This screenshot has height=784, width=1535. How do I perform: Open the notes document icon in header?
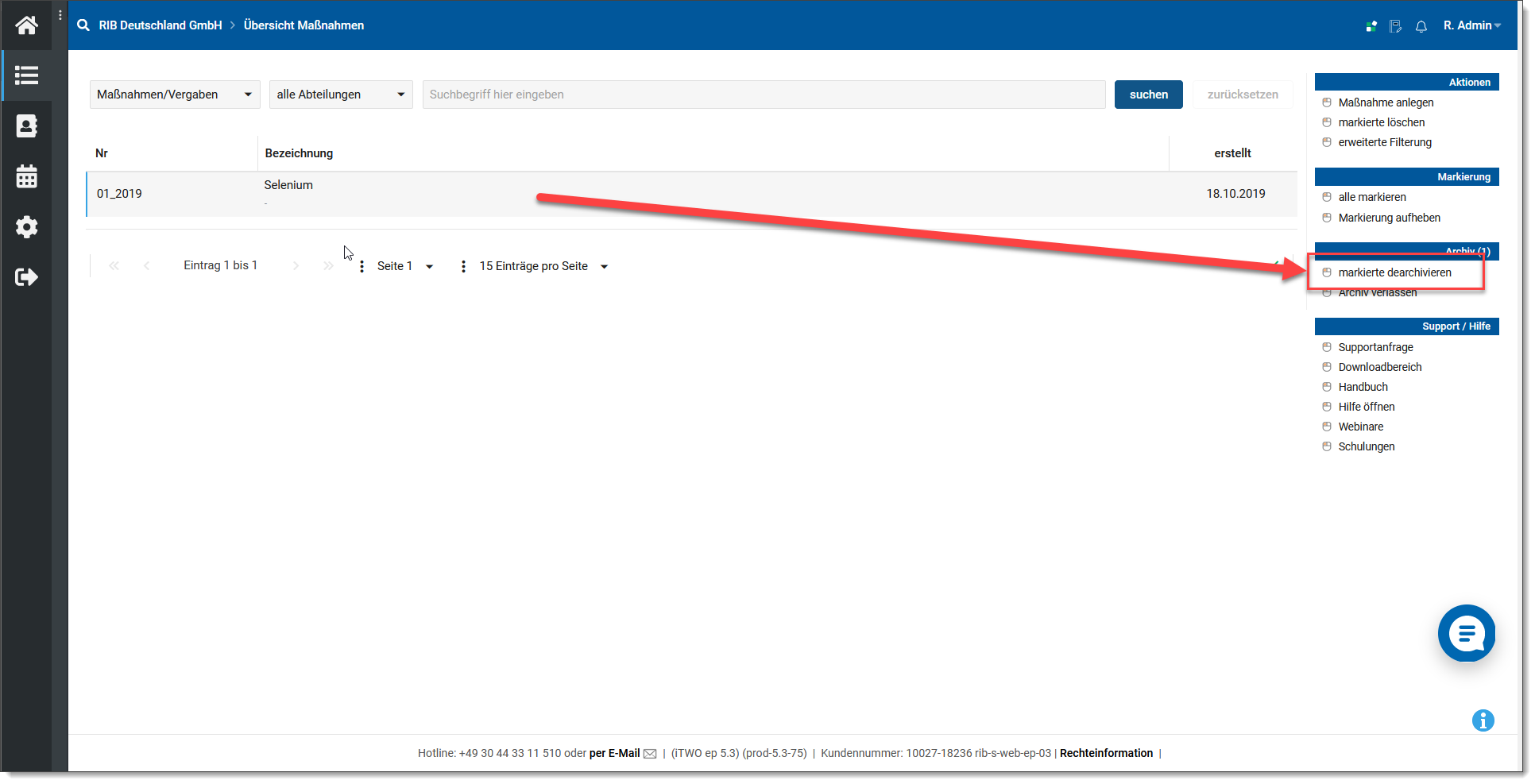click(x=1395, y=26)
